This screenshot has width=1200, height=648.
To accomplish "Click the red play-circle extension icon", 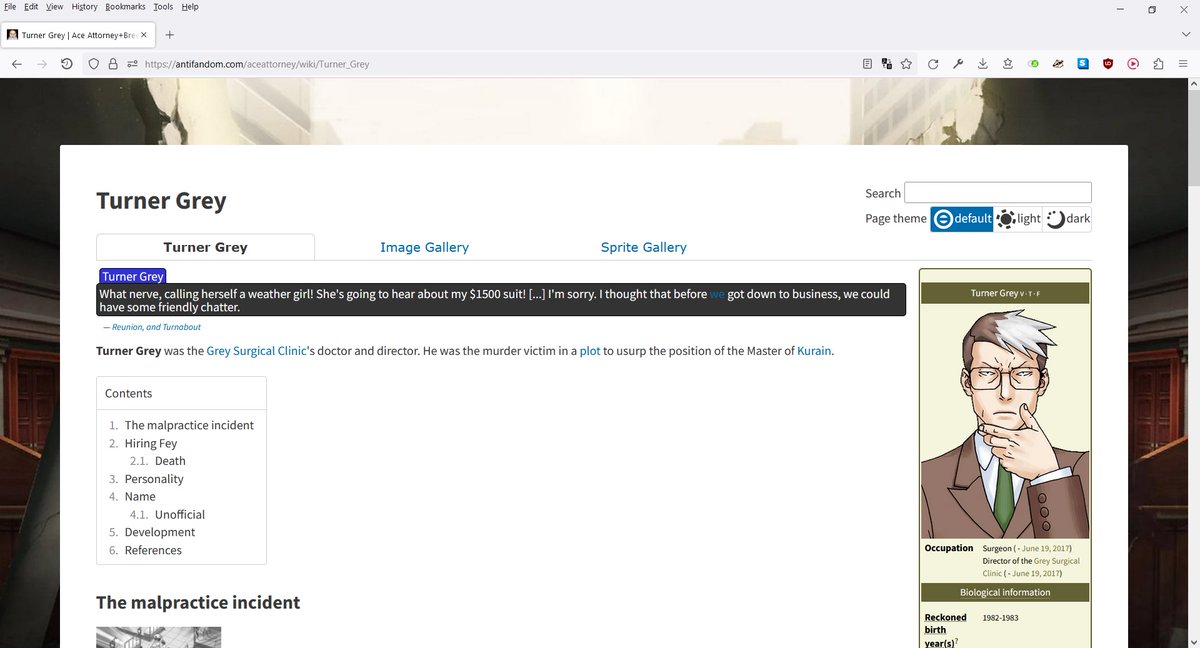I will click(1133, 63).
